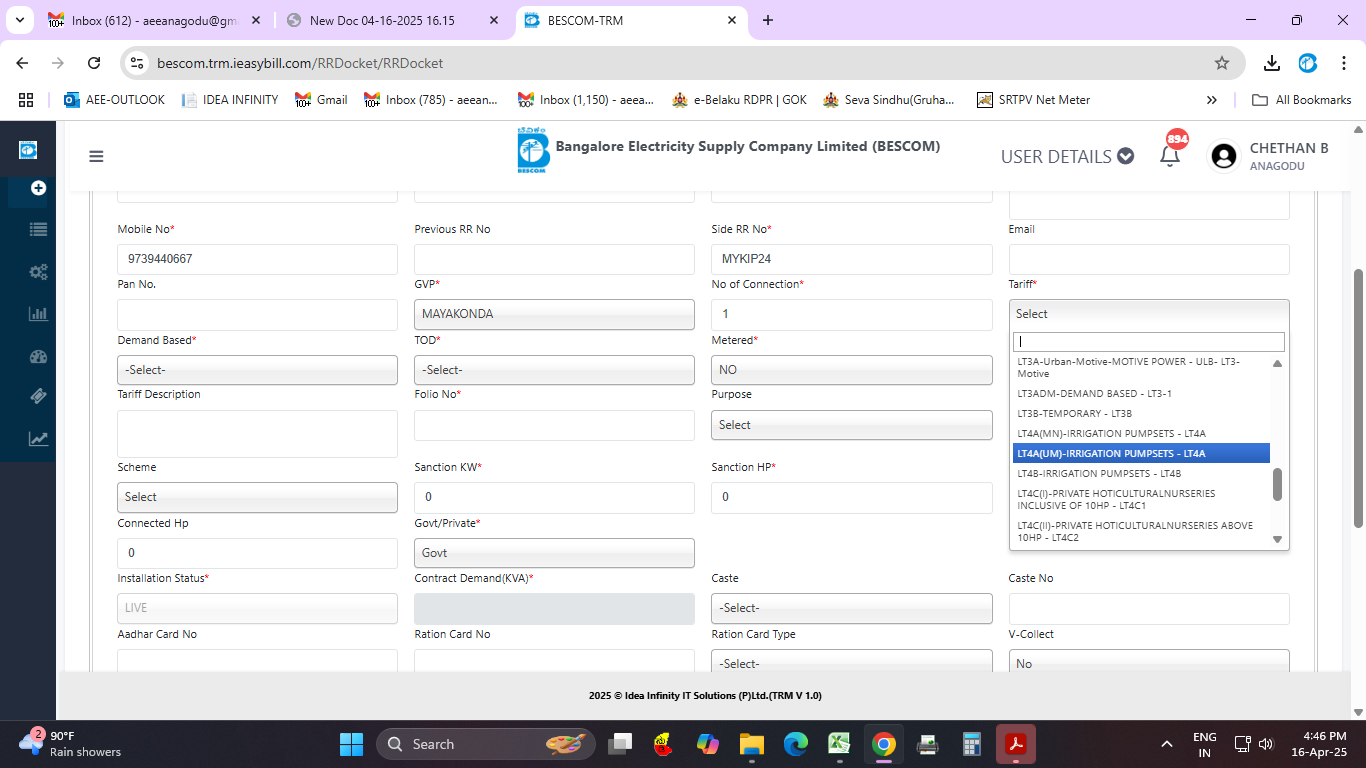The image size is (1366, 768).
Task: Click the ticket icon in sidebar
Action: [x=38, y=397]
